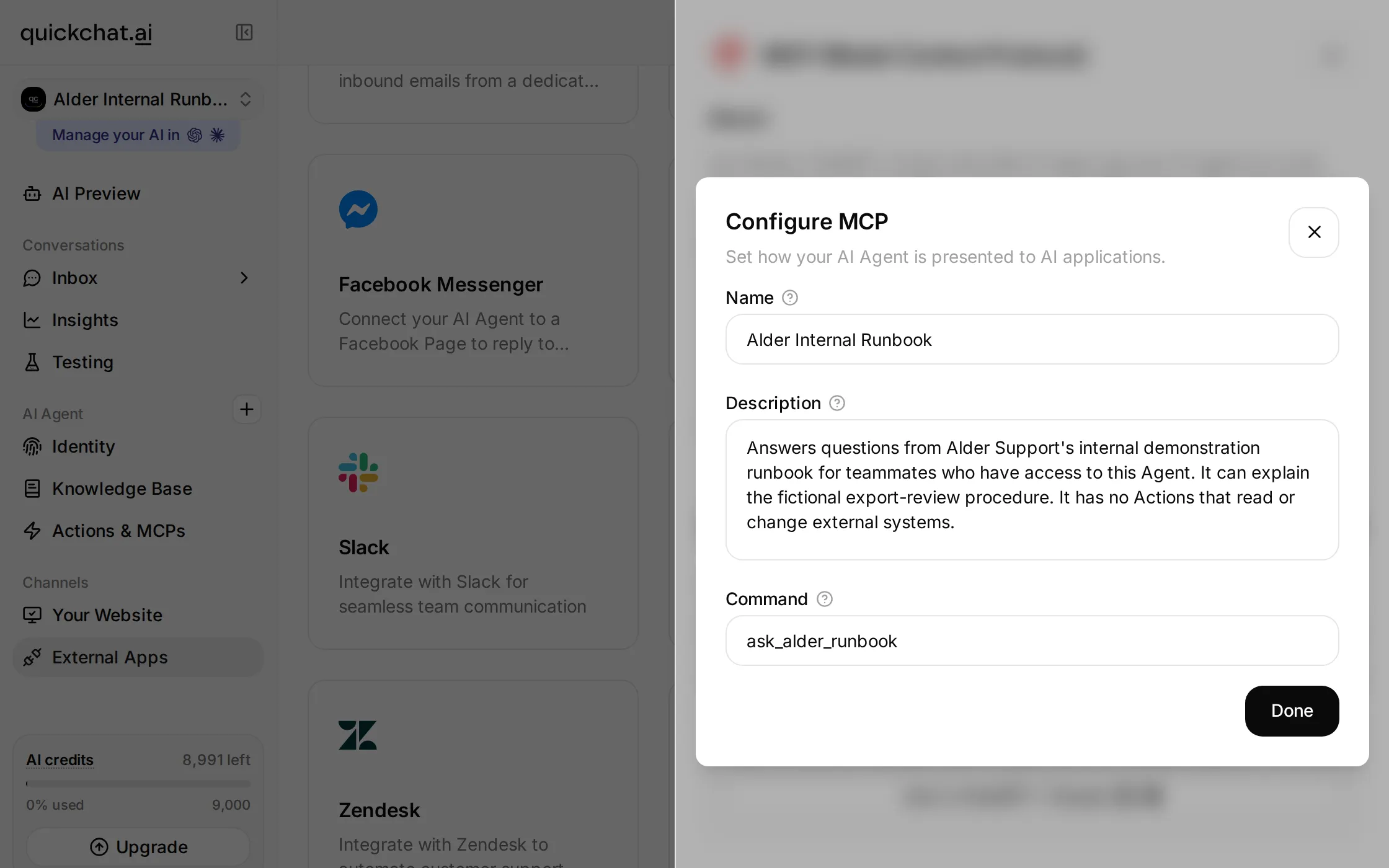This screenshot has height=868, width=1389.
Task: Click the External Apps plug icon
Action: point(32,657)
